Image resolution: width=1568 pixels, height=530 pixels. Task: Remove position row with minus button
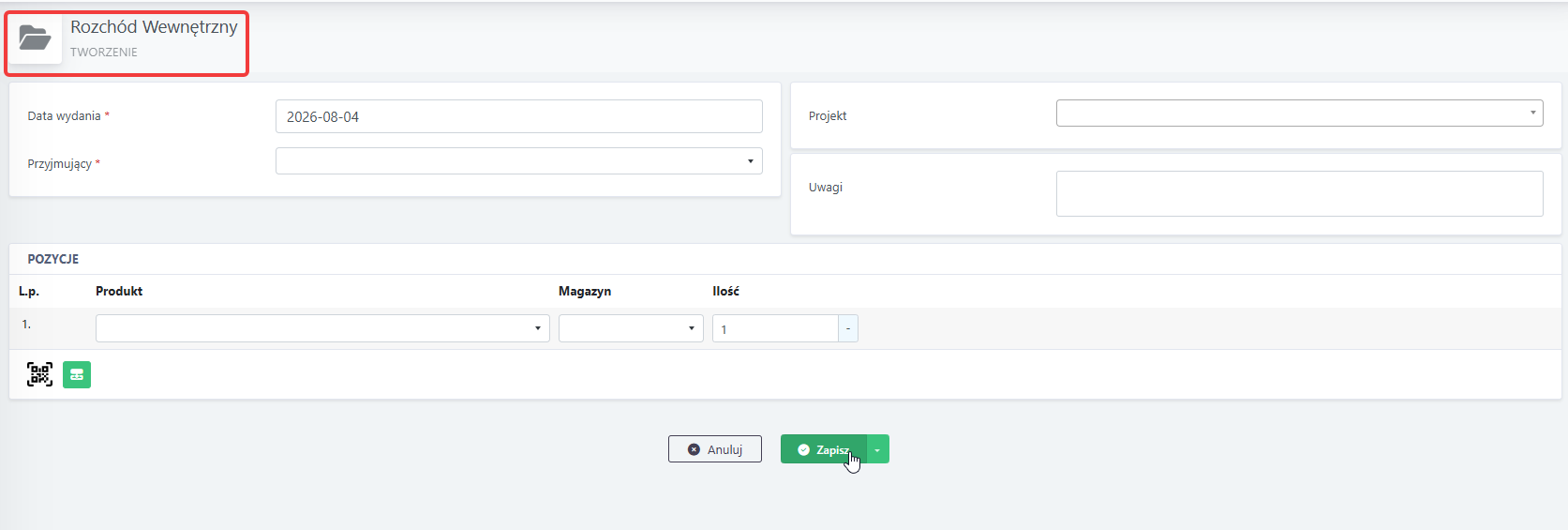848,328
